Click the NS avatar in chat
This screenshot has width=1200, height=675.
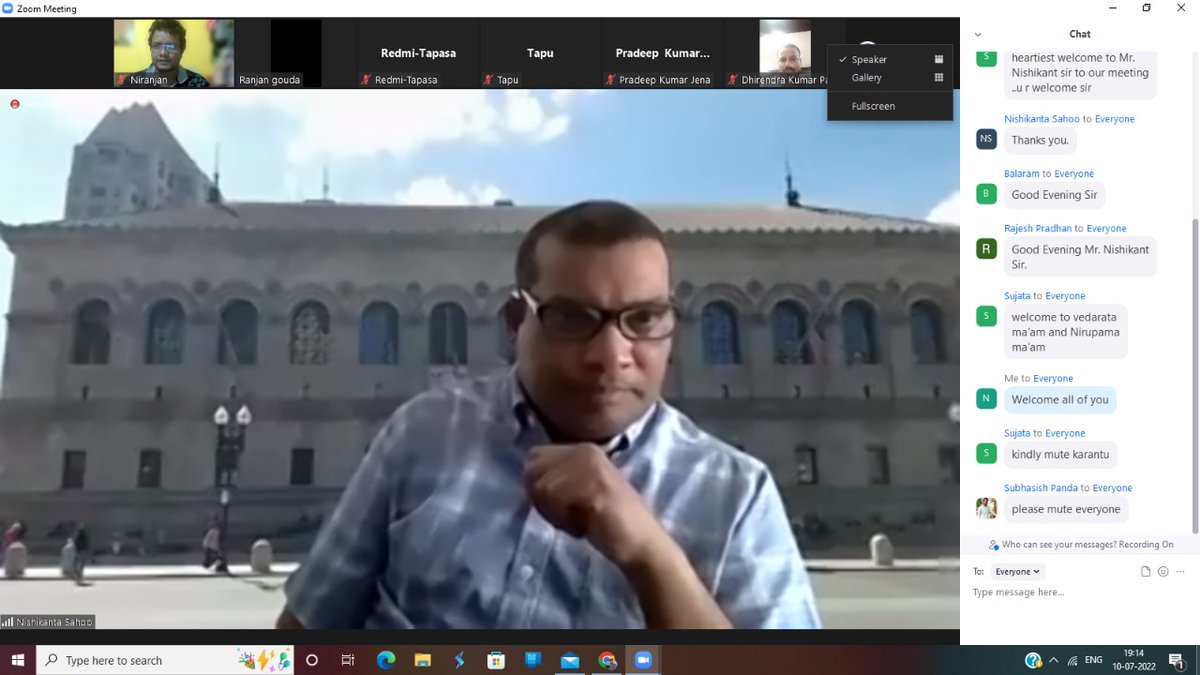click(x=986, y=139)
